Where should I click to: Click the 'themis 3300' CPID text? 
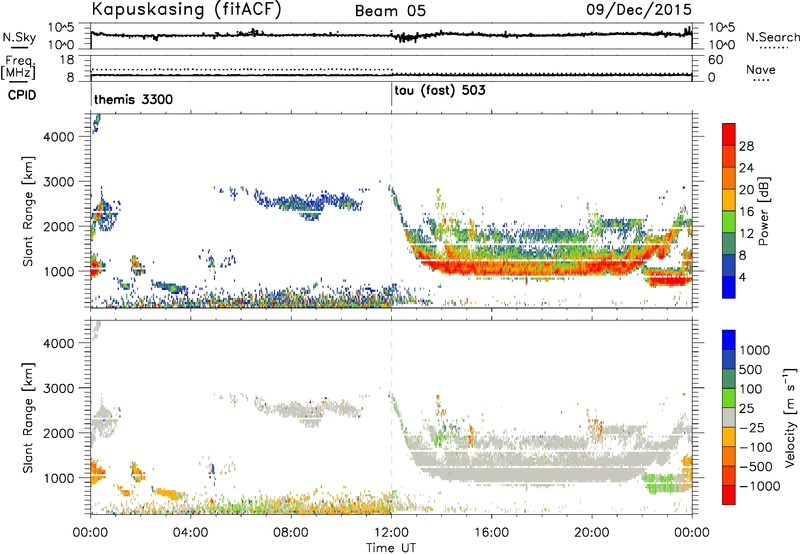click(133, 99)
